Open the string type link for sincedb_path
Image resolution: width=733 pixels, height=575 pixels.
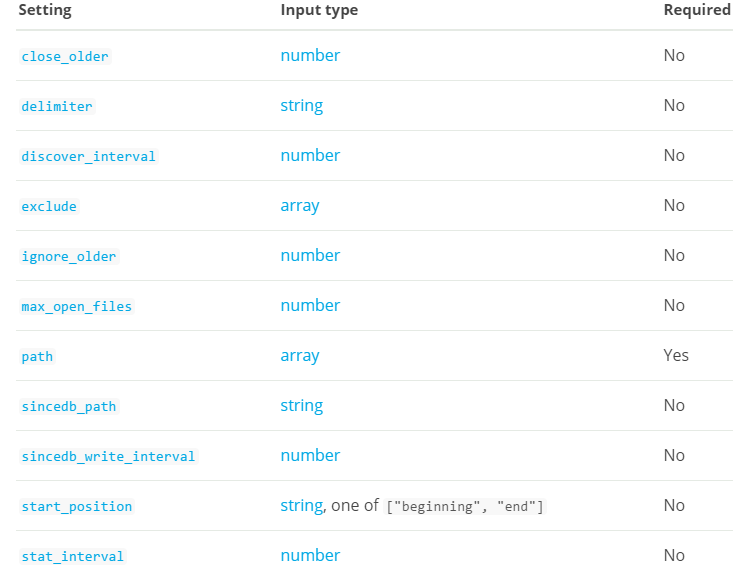[x=301, y=406]
